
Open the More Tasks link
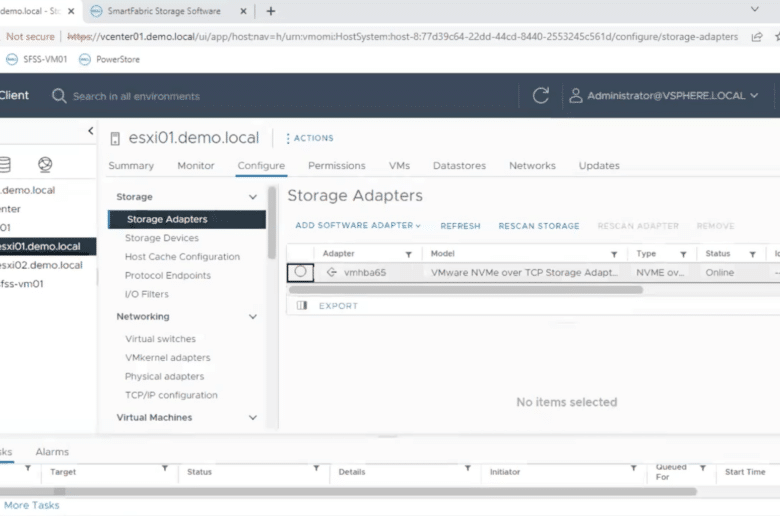point(31,505)
